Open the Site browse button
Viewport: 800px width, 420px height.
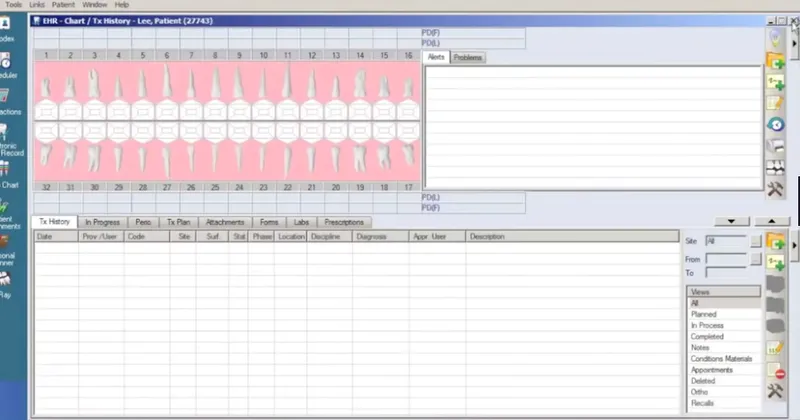point(756,241)
